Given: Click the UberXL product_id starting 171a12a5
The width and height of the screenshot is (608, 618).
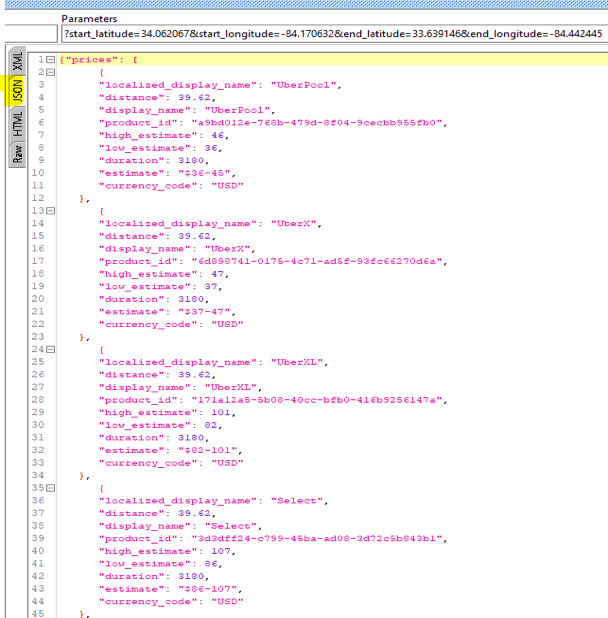Looking at the screenshot, I should 316,400.
